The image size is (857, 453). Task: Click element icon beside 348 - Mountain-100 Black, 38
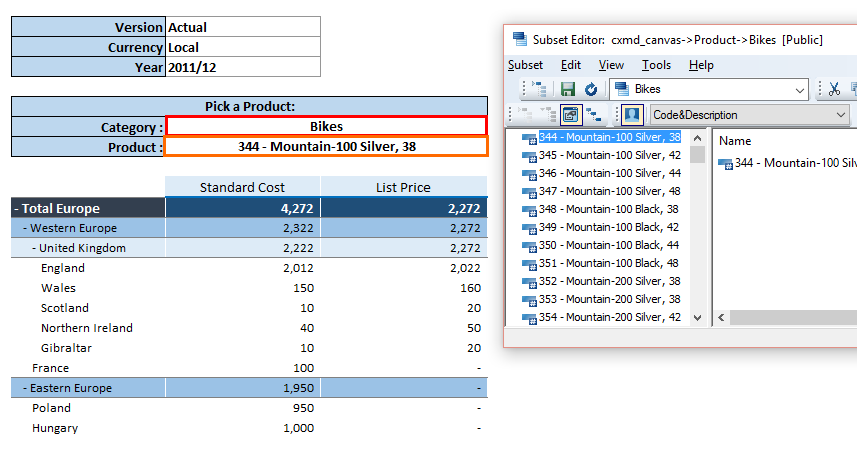click(529, 210)
